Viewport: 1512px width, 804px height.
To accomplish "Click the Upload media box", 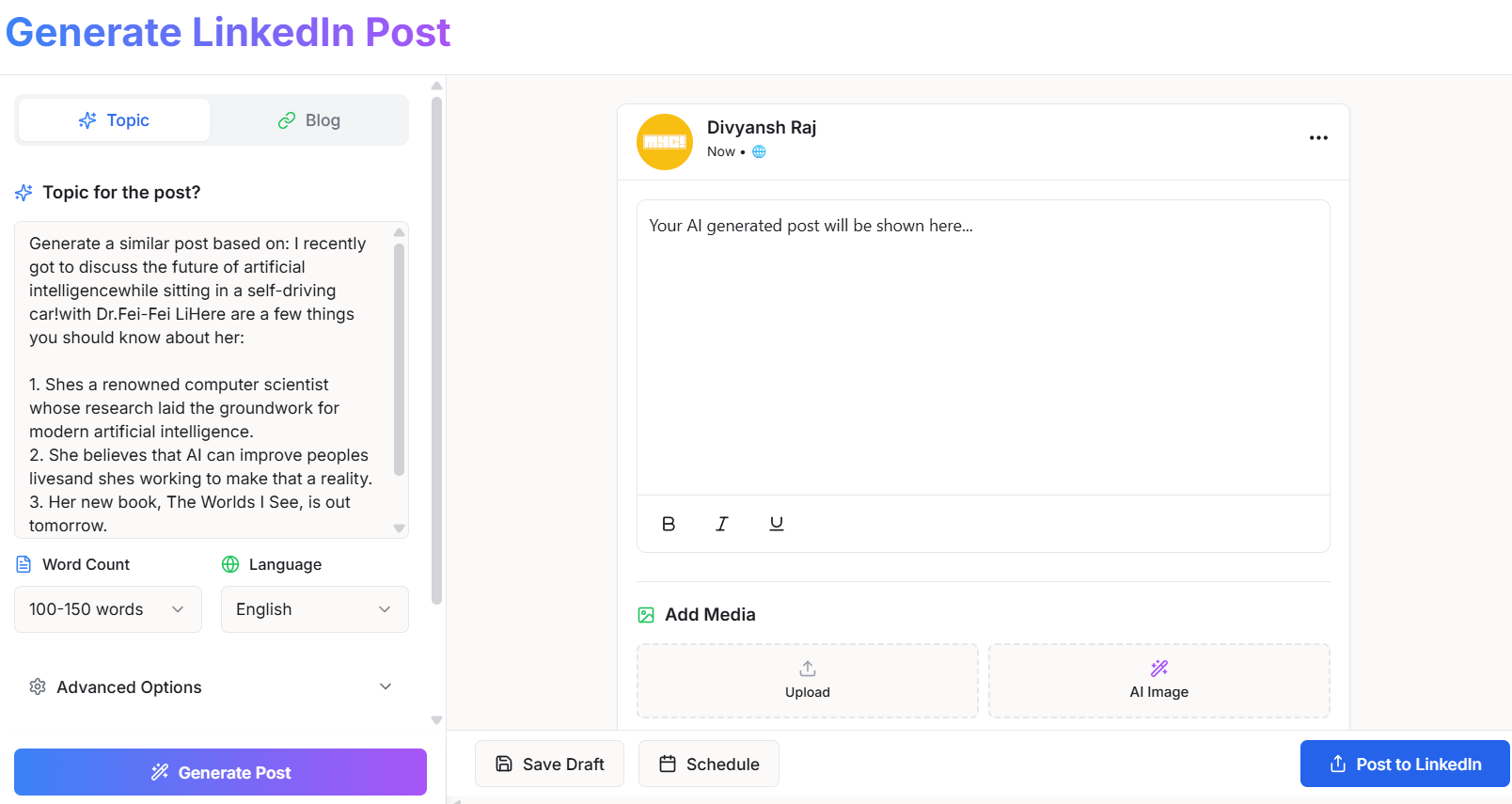I will (x=808, y=681).
